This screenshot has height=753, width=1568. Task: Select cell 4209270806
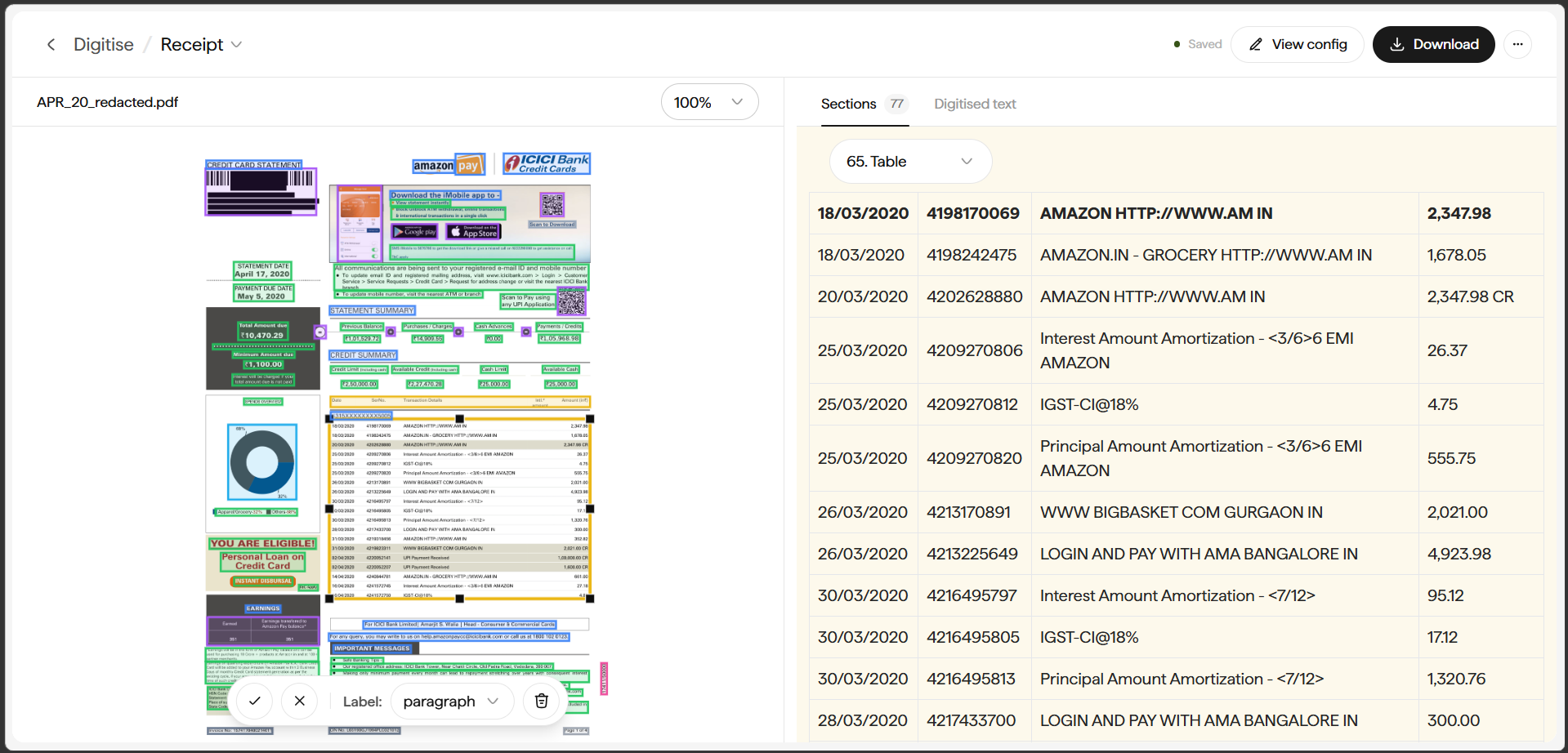974,350
